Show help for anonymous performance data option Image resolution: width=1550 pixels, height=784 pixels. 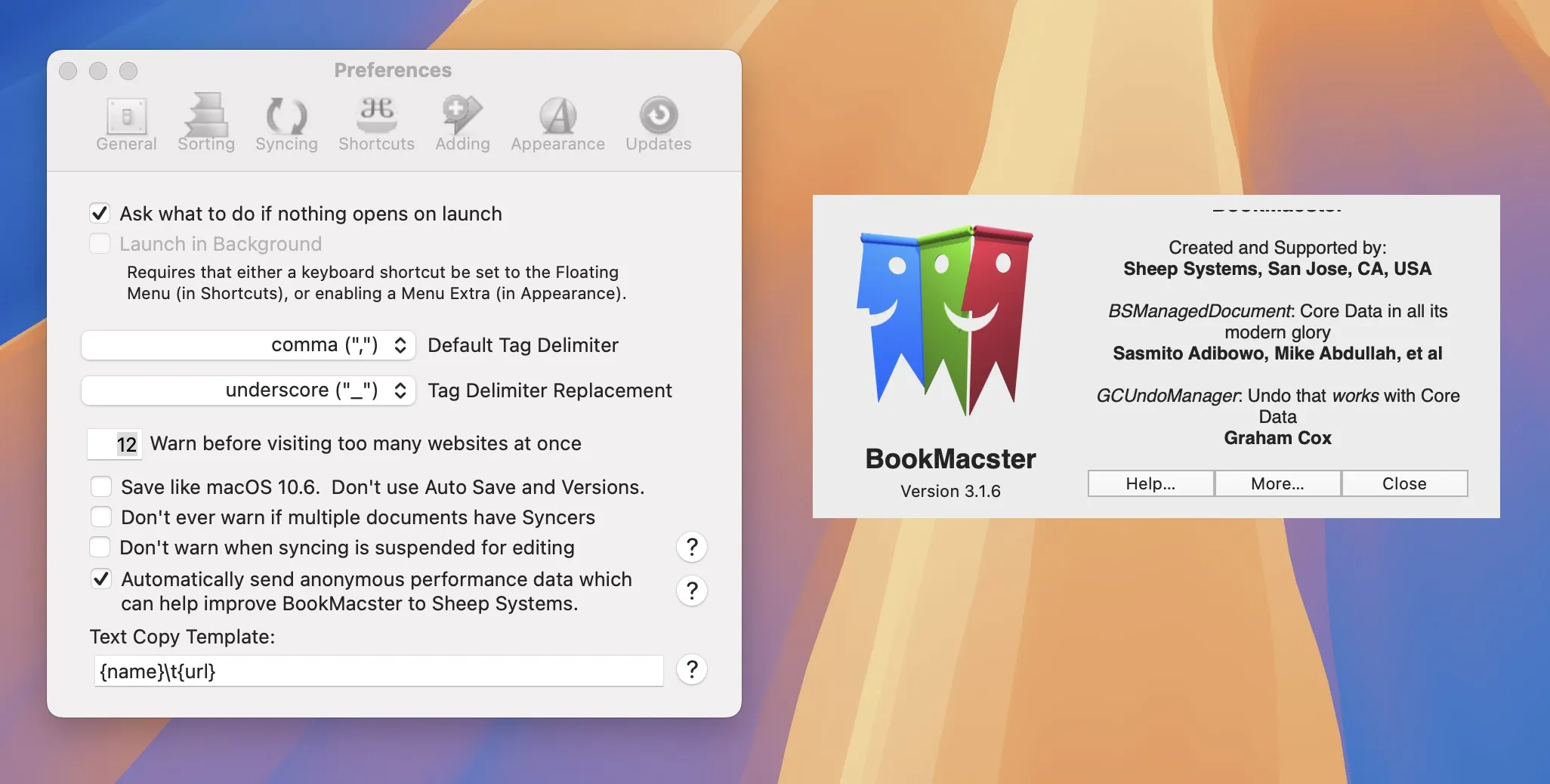[x=691, y=591]
